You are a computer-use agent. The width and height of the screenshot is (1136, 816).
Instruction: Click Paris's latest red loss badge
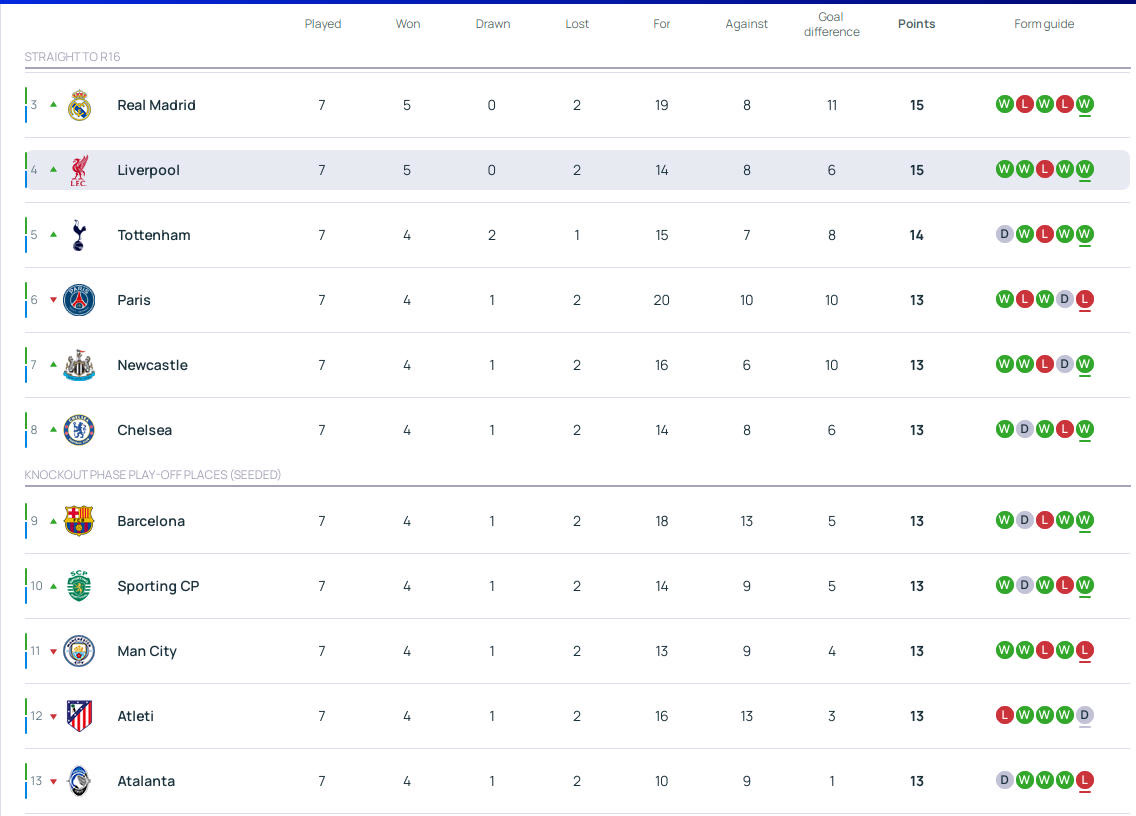(x=1085, y=299)
